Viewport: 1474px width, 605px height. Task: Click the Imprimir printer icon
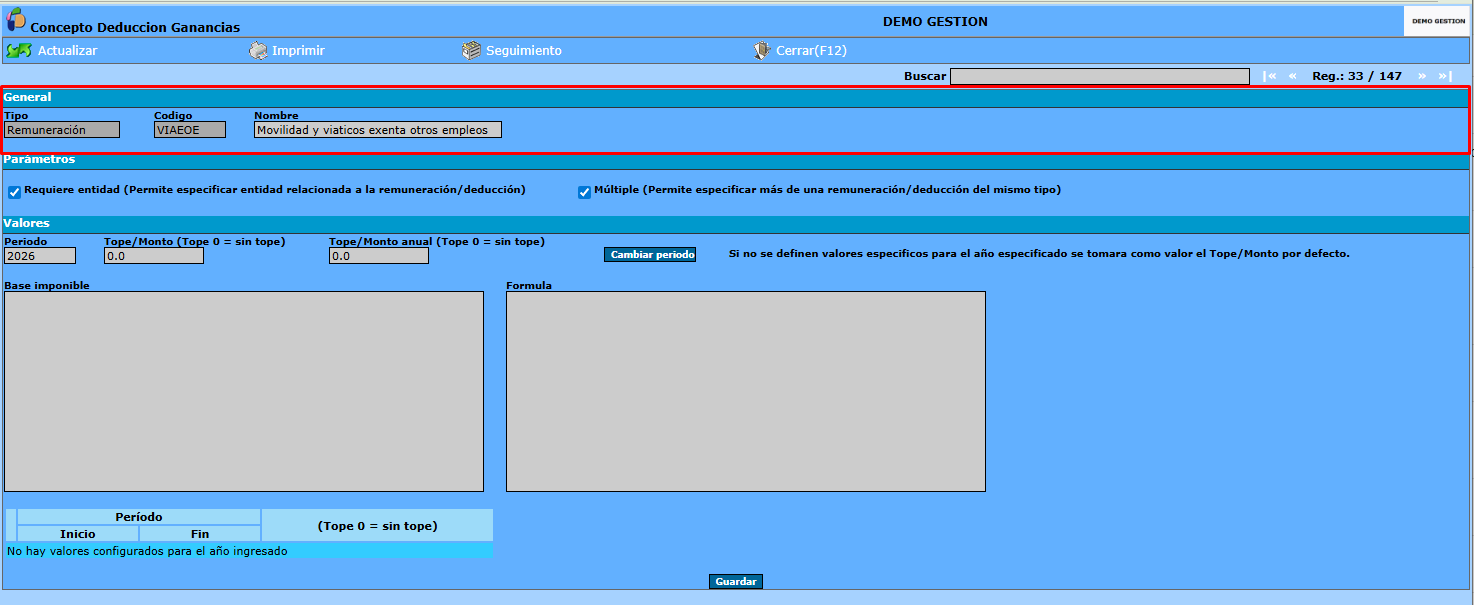click(258, 50)
